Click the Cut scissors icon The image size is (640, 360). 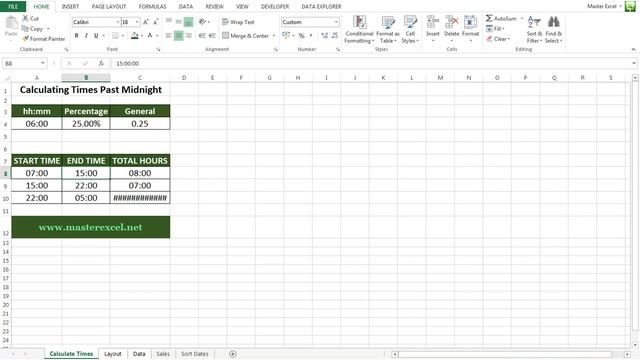[26, 18]
